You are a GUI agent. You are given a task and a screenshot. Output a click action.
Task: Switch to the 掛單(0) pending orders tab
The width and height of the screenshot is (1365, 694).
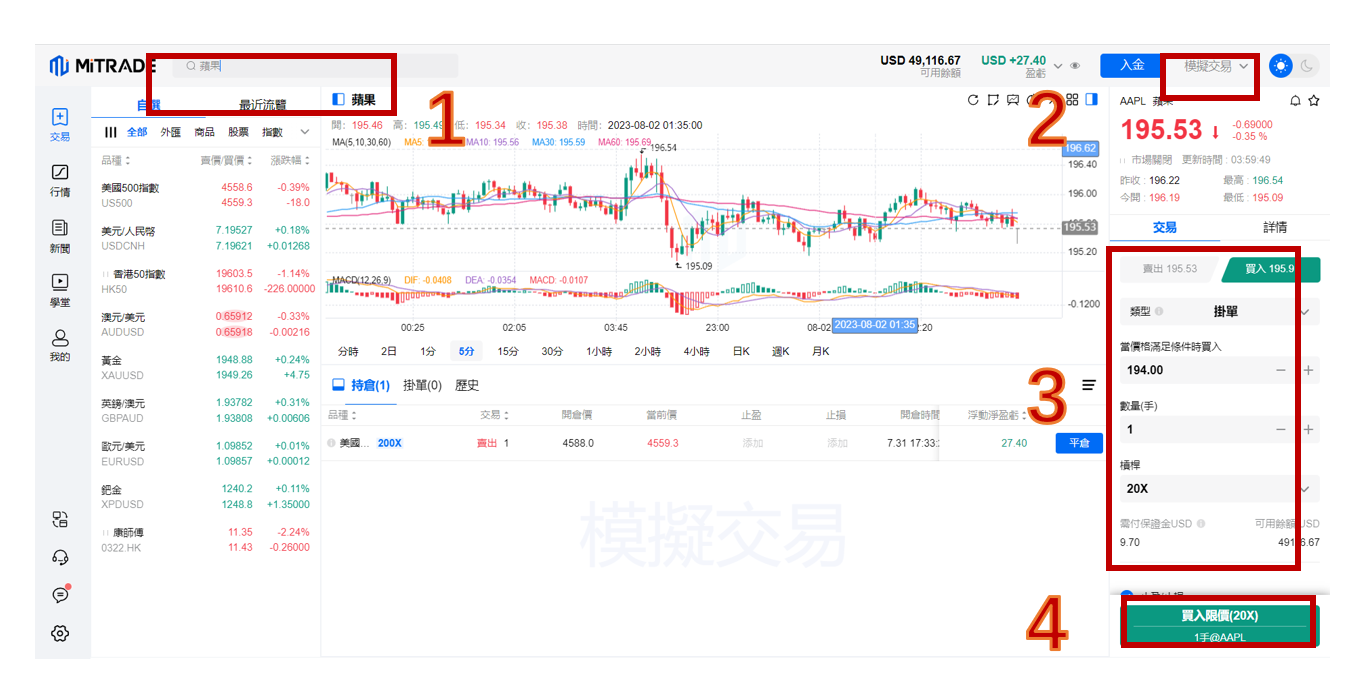[x=422, y=385]
